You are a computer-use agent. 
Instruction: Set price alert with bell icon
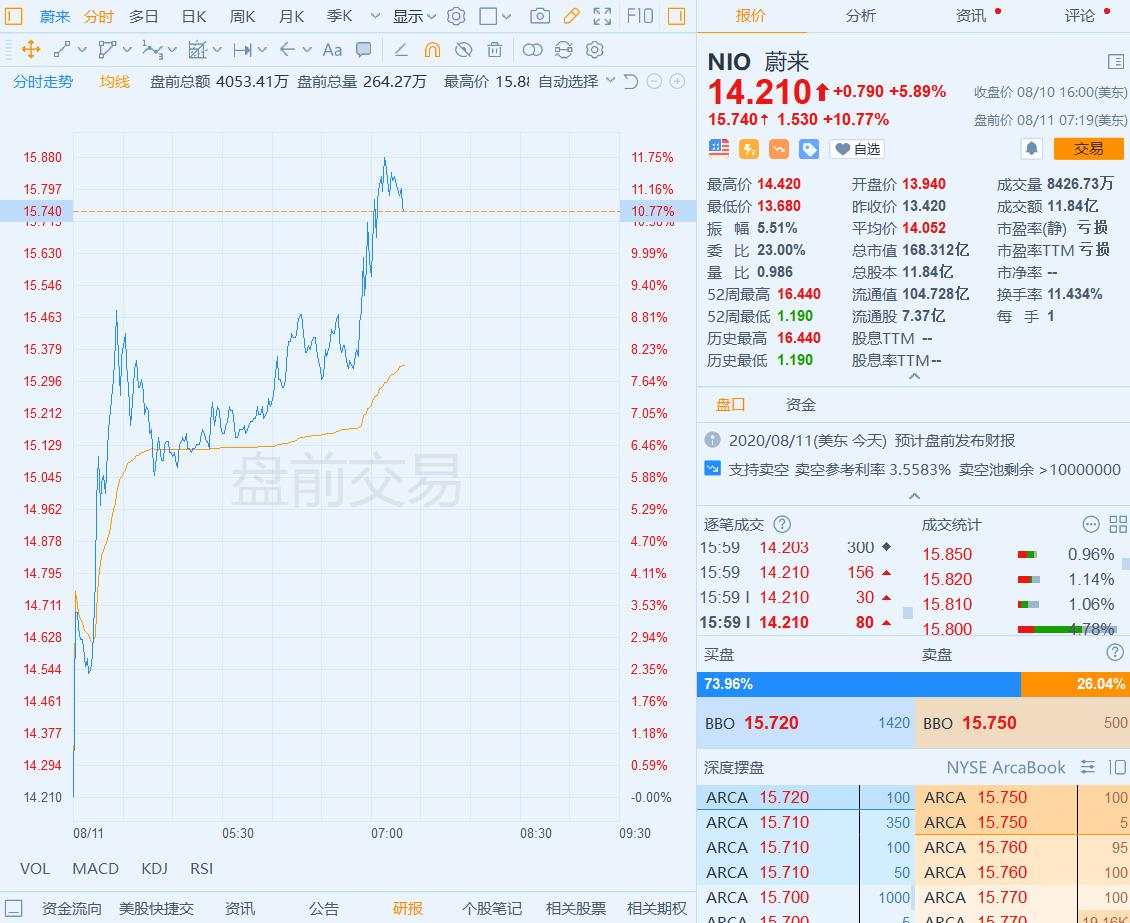click(1031, 149)
